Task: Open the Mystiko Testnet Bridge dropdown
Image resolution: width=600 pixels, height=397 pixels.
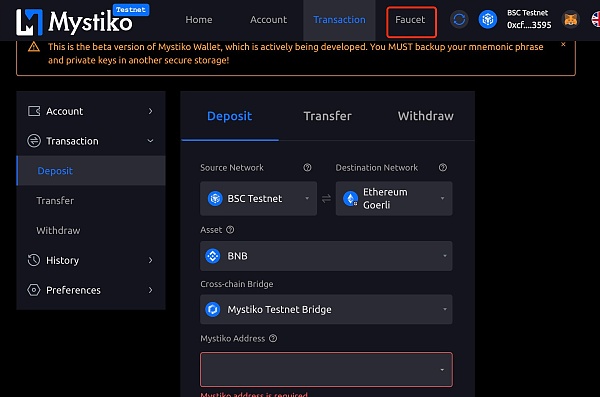Action: click(x=326, y=309)
